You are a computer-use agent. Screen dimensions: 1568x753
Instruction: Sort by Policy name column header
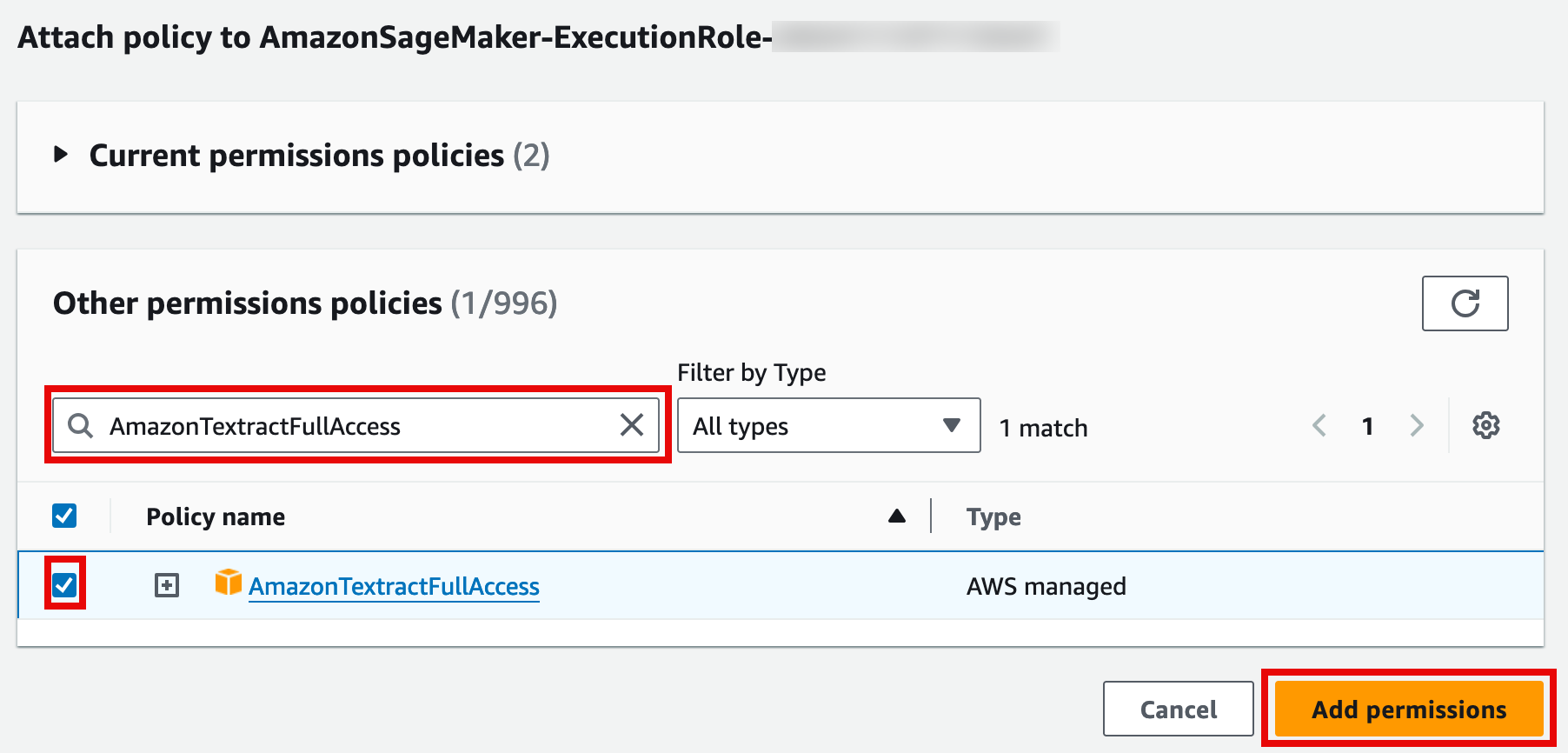pos(216,516)
